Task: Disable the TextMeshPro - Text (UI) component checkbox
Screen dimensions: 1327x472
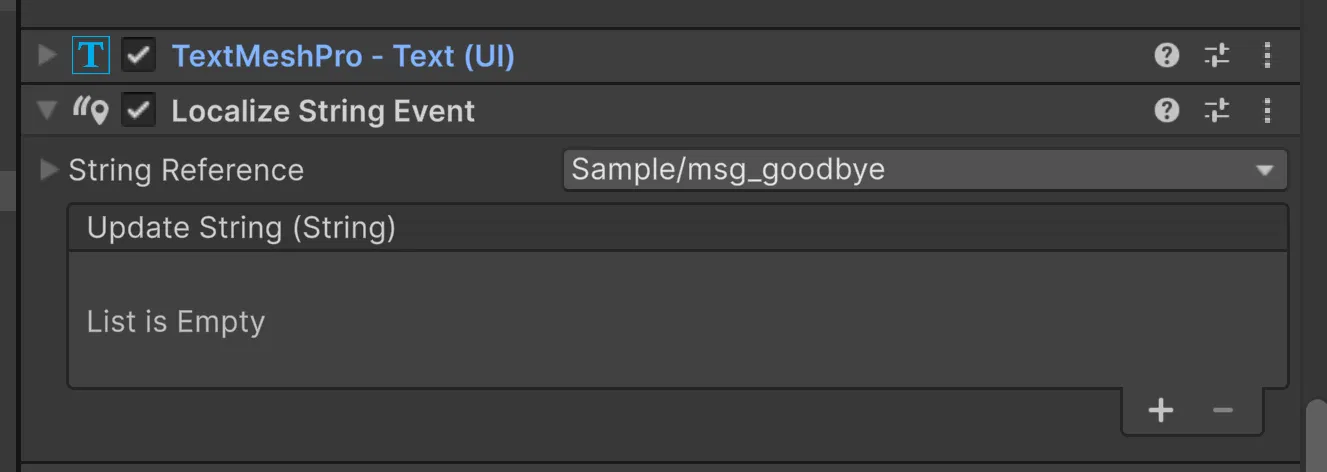Action: (138, 56)
